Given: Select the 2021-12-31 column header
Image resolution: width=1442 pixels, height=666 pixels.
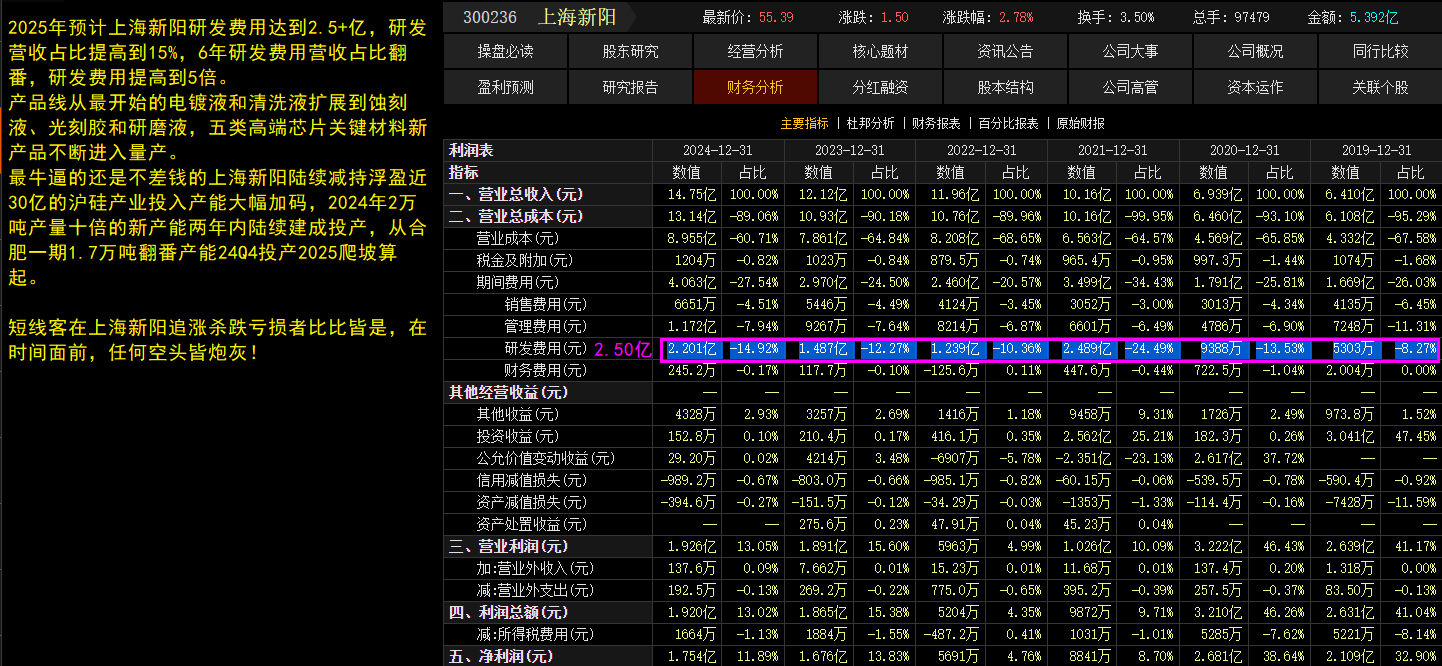Looking at the screenshot, I should tap(1113, 150).
